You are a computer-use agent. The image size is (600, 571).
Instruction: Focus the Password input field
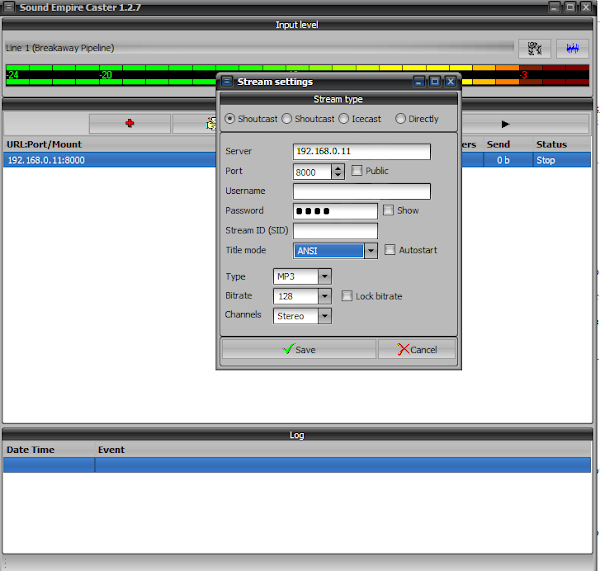pyautogui.click(x=335, y=211)
